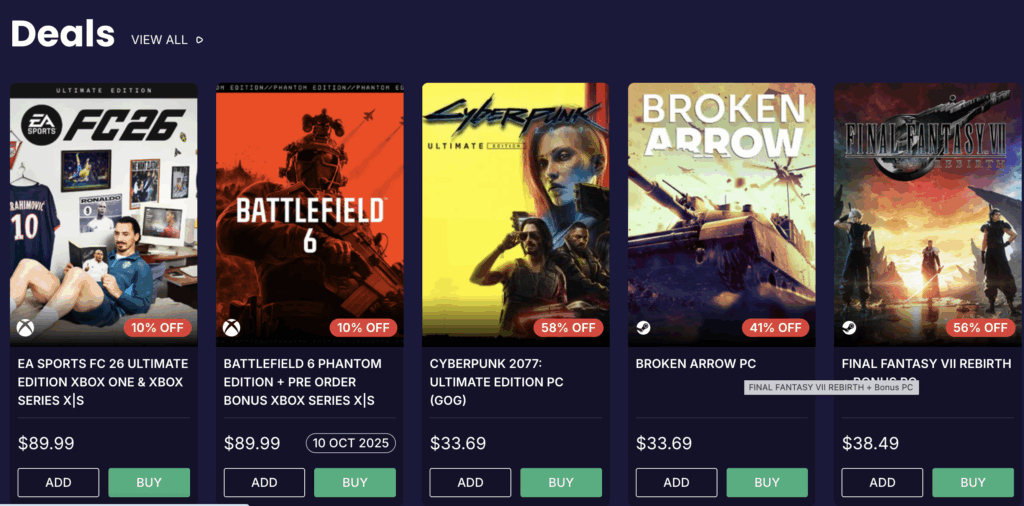Open the View All deals link

point(159,40)
